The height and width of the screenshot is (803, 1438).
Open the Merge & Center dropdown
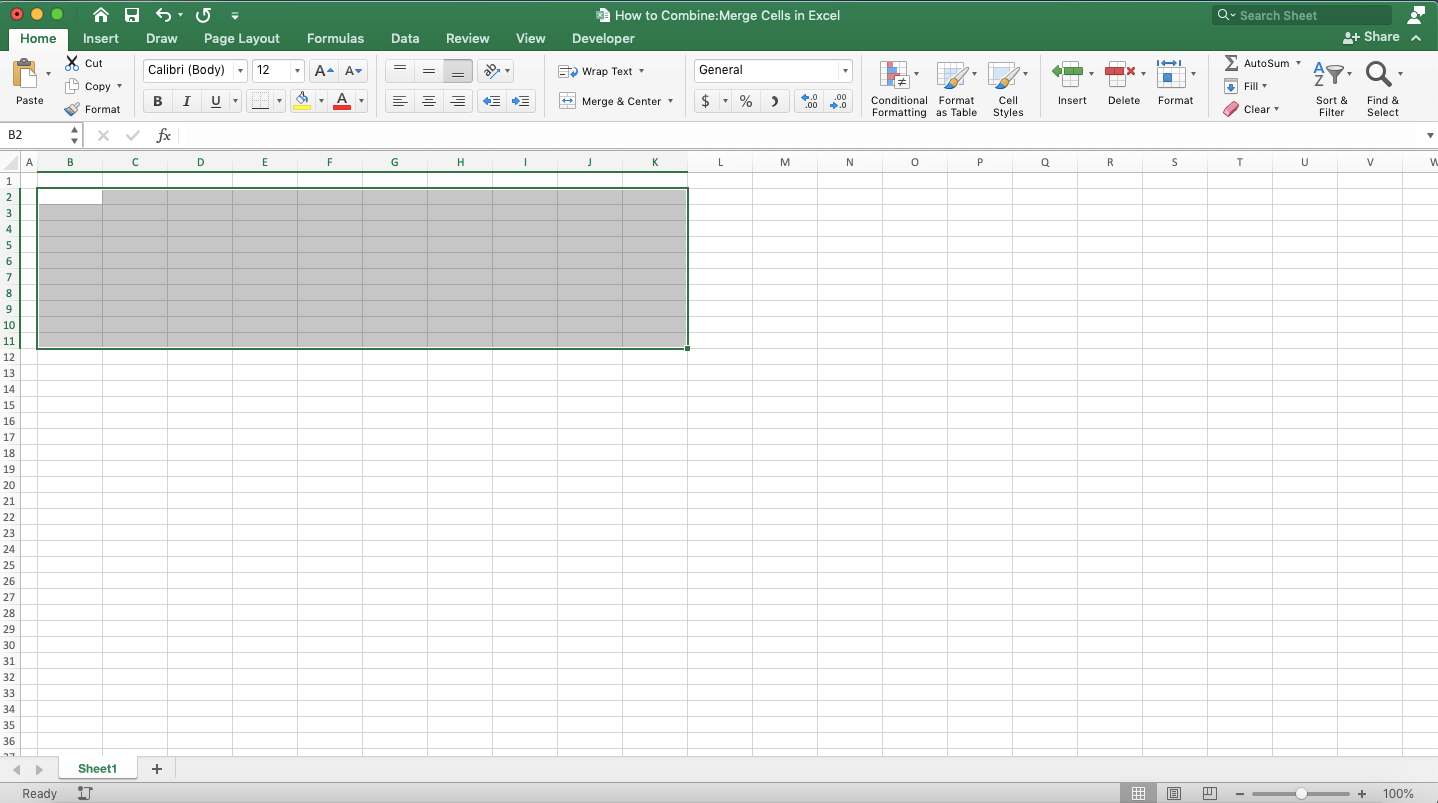click(671, 100)
